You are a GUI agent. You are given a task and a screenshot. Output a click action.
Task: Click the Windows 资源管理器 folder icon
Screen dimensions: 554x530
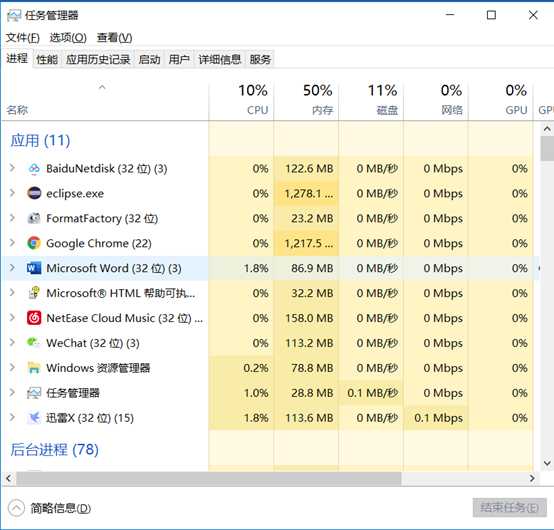coord(34,368)
